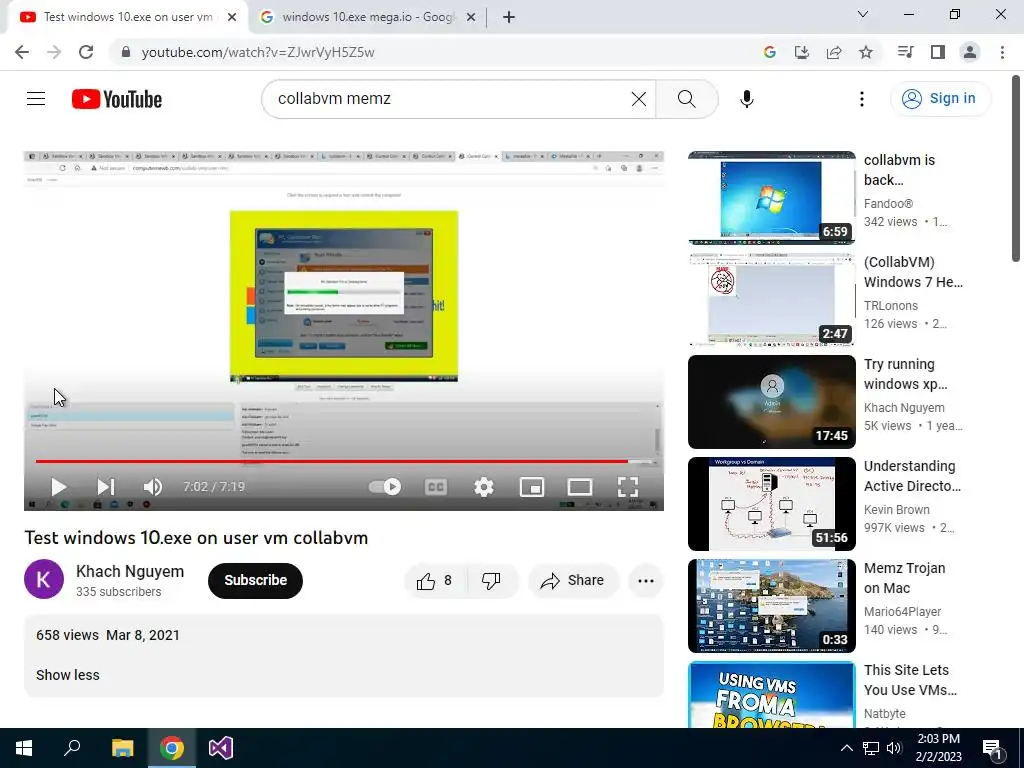
Task: Open taskbar volume control
Action: click(x=894, y=748)
